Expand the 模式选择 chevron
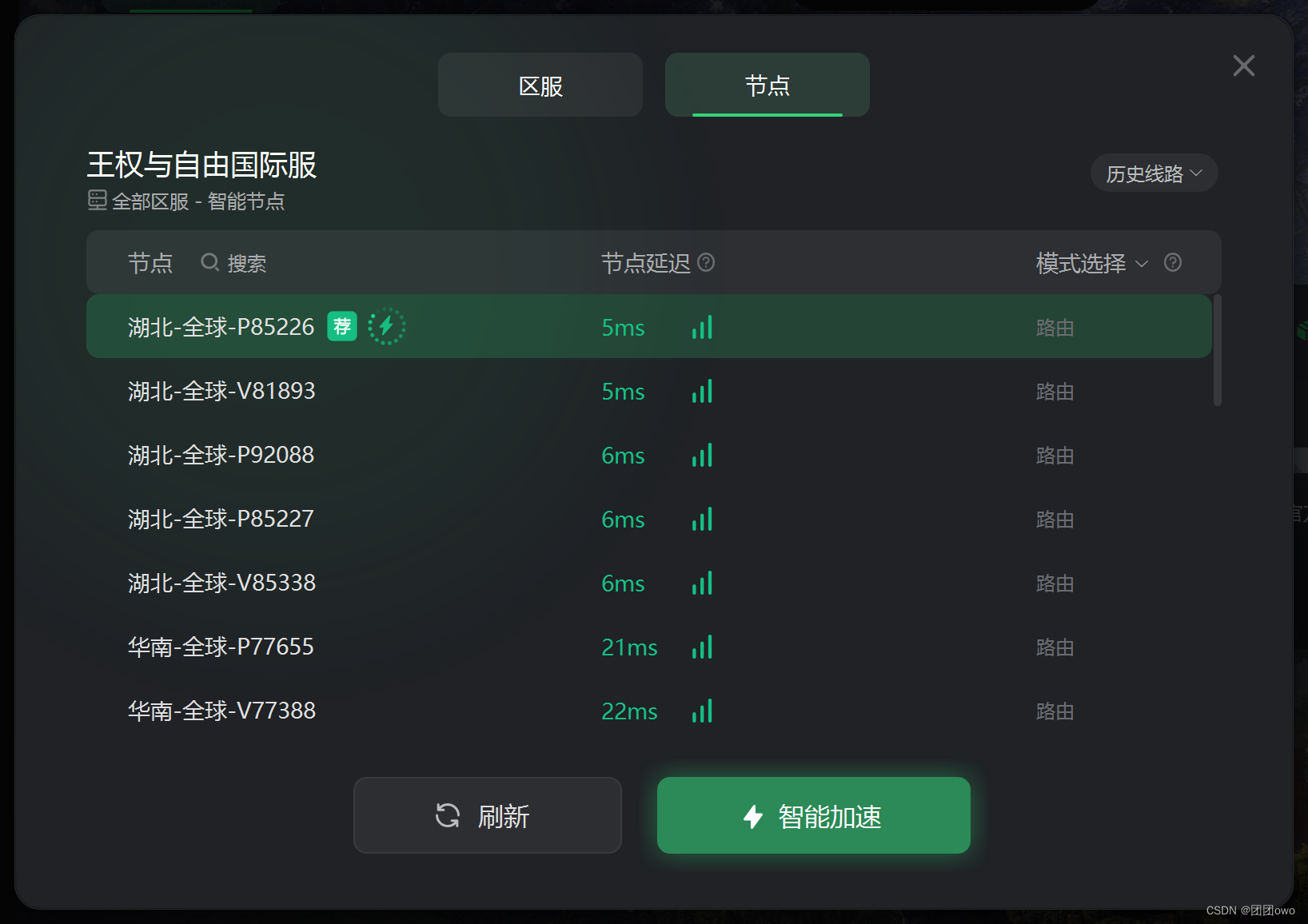 pos(1142,264)
